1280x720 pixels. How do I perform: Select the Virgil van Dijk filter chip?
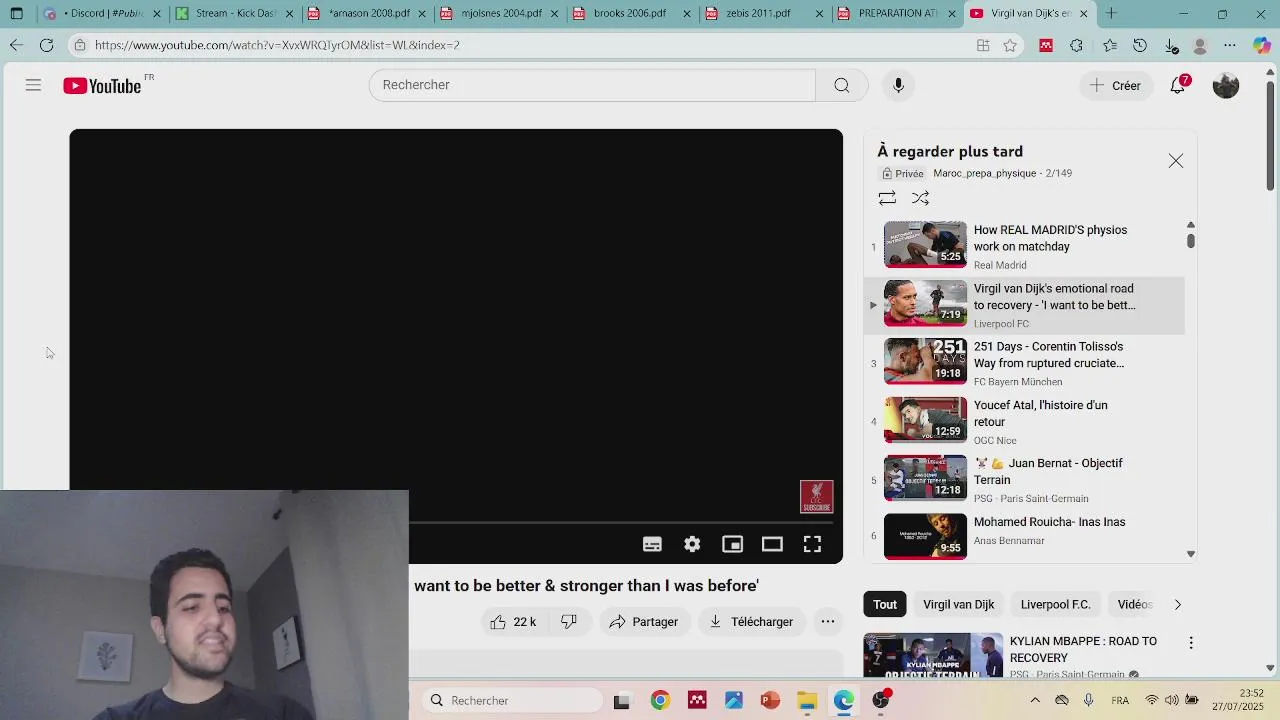pyautogui.click(x=958, y=604)
